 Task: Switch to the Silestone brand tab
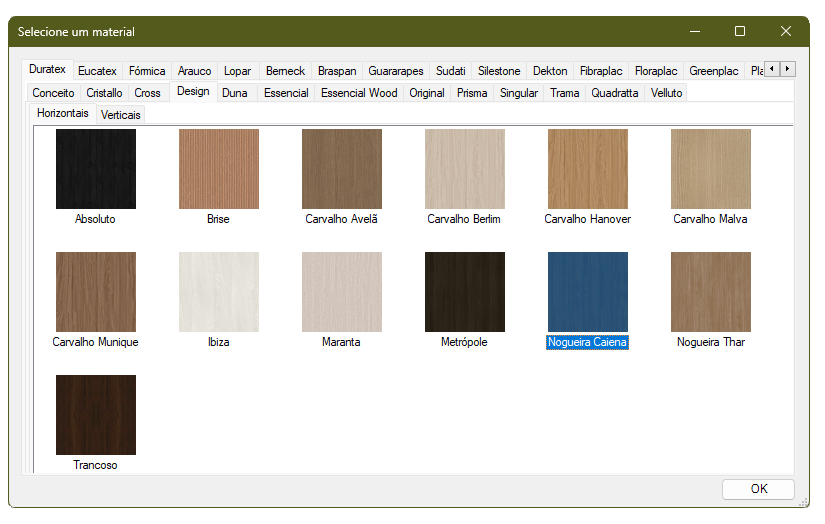point(499,70)
